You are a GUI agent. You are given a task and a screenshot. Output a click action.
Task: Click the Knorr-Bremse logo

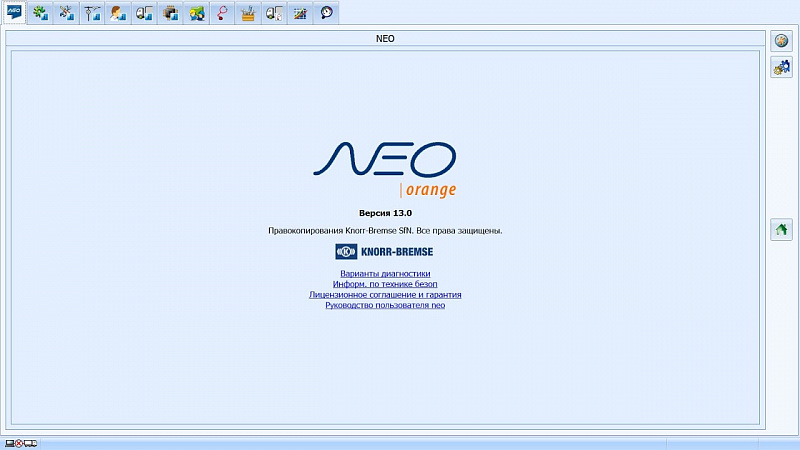point(384,252)
